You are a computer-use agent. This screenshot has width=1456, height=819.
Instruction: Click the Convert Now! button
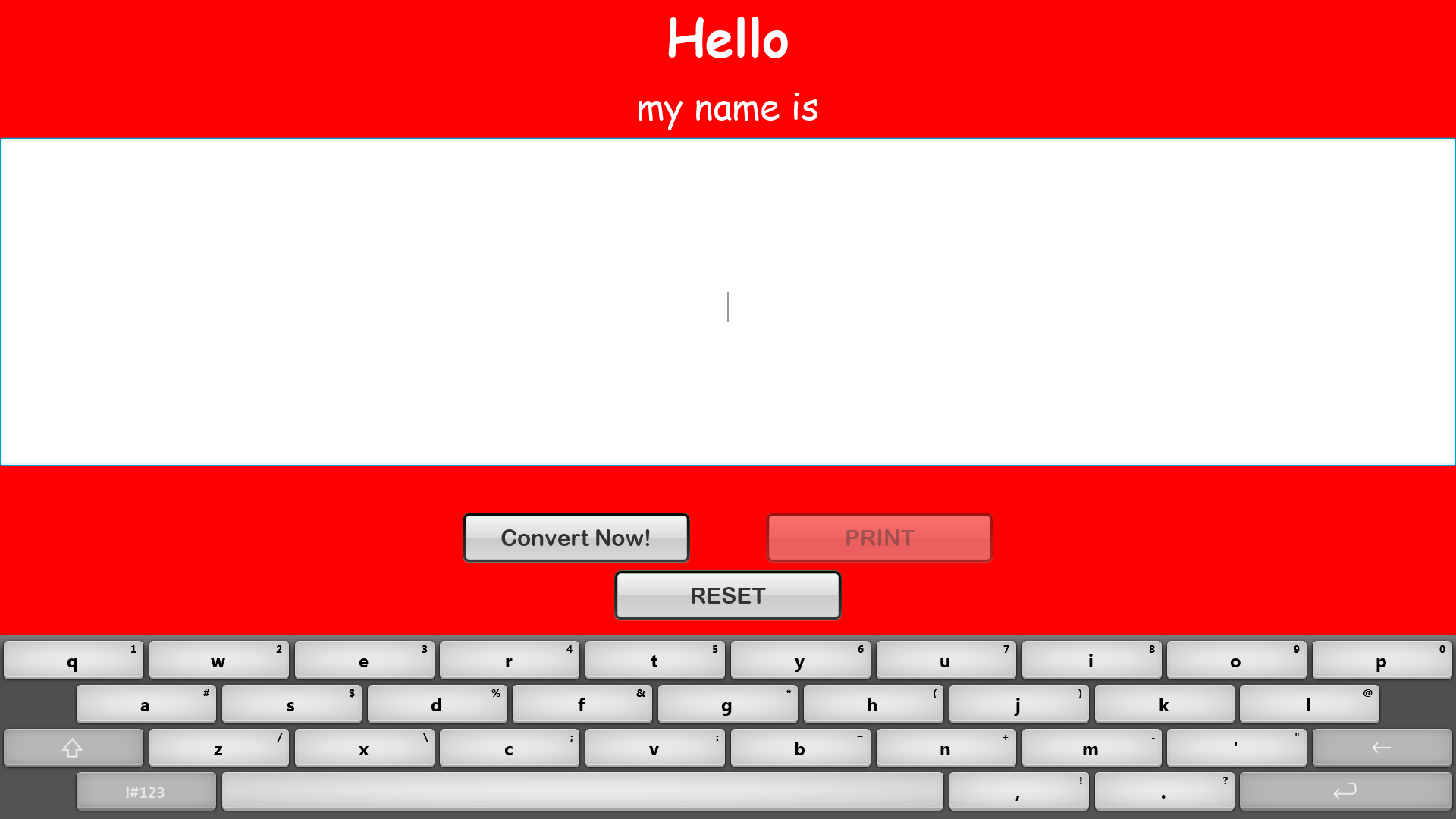tap(576, 538)
